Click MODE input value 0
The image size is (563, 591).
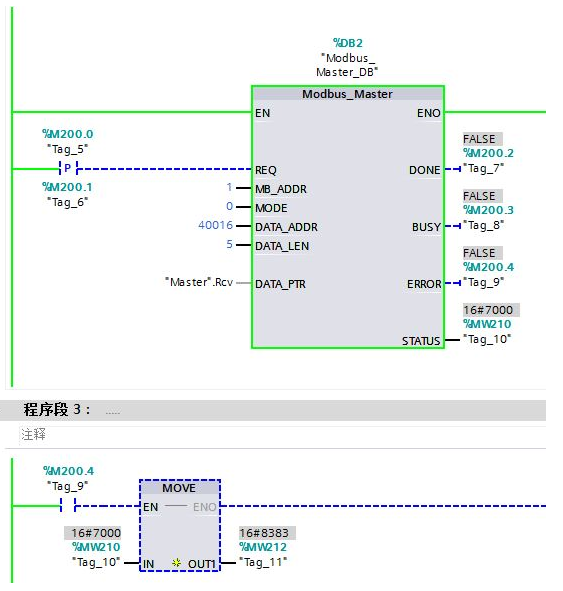coord(229,206)
